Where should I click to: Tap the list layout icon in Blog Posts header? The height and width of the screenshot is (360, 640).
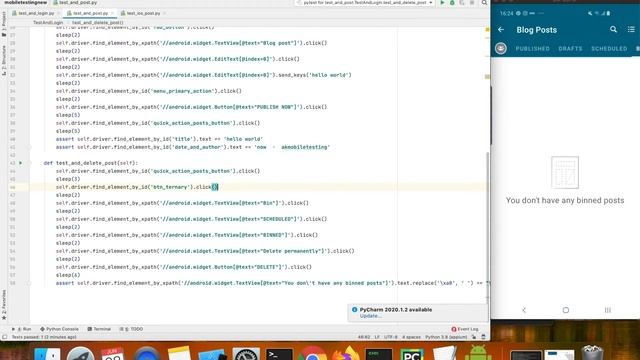click(x=631, y=29)
